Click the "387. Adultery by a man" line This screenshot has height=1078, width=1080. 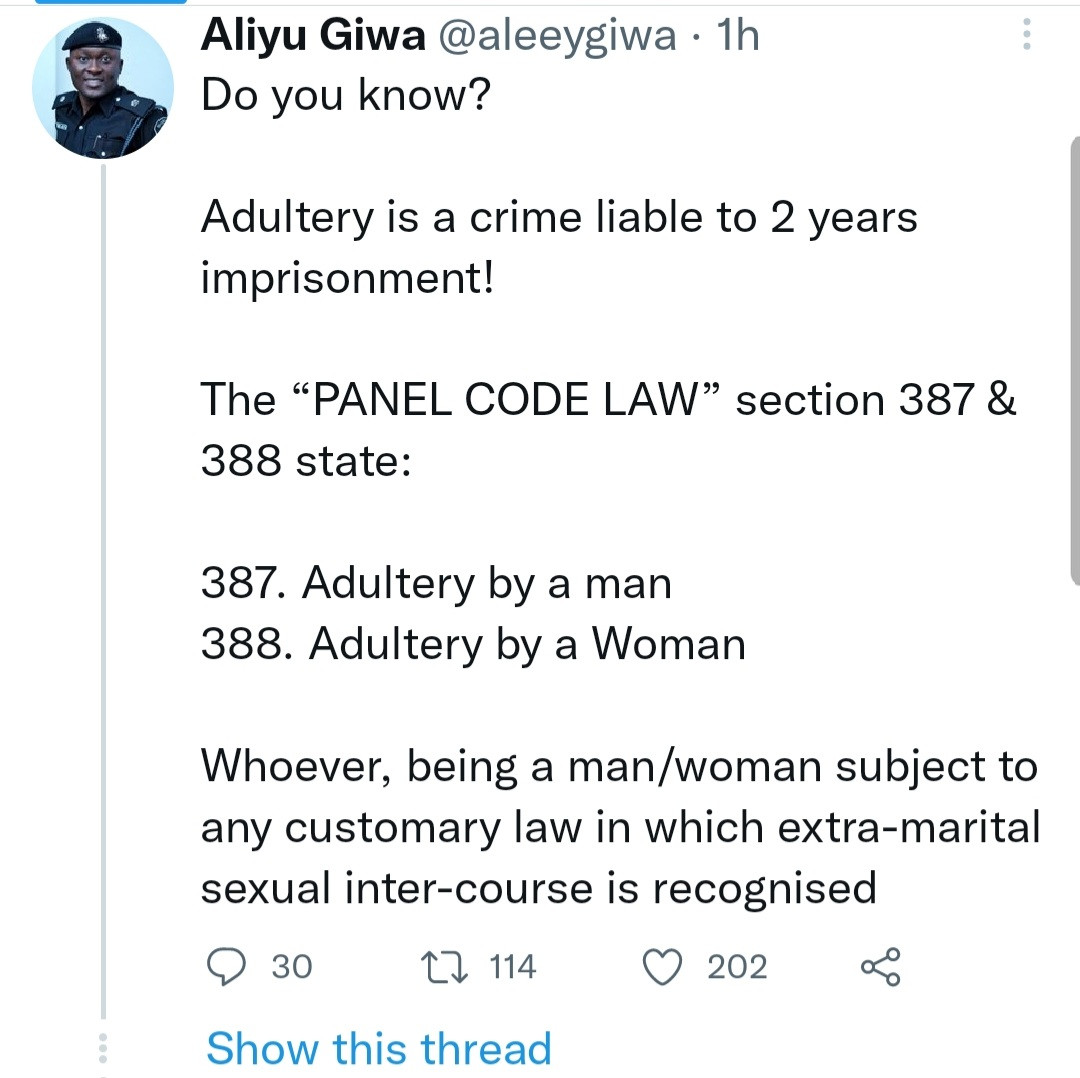click(x=436, y=583)
